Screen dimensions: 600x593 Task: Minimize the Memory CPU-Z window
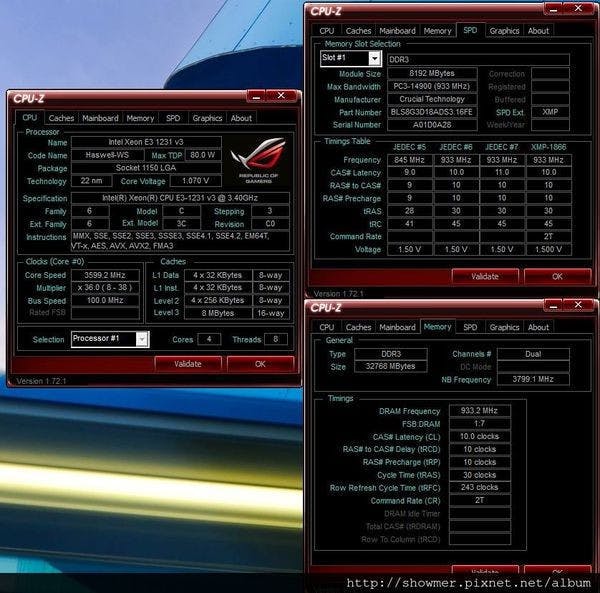click(553, 305)
